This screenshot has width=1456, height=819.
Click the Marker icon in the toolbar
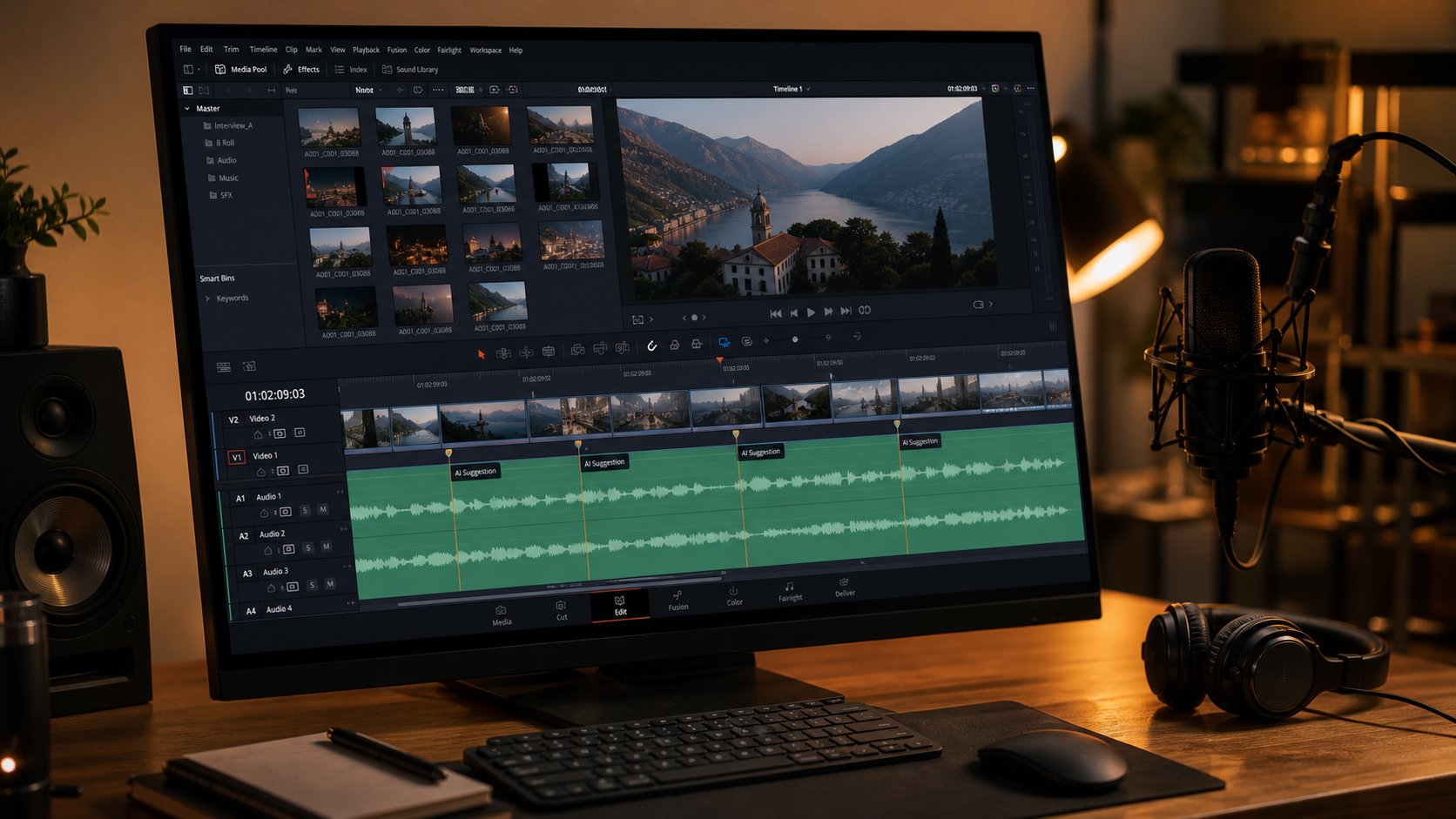coord(746,342)
